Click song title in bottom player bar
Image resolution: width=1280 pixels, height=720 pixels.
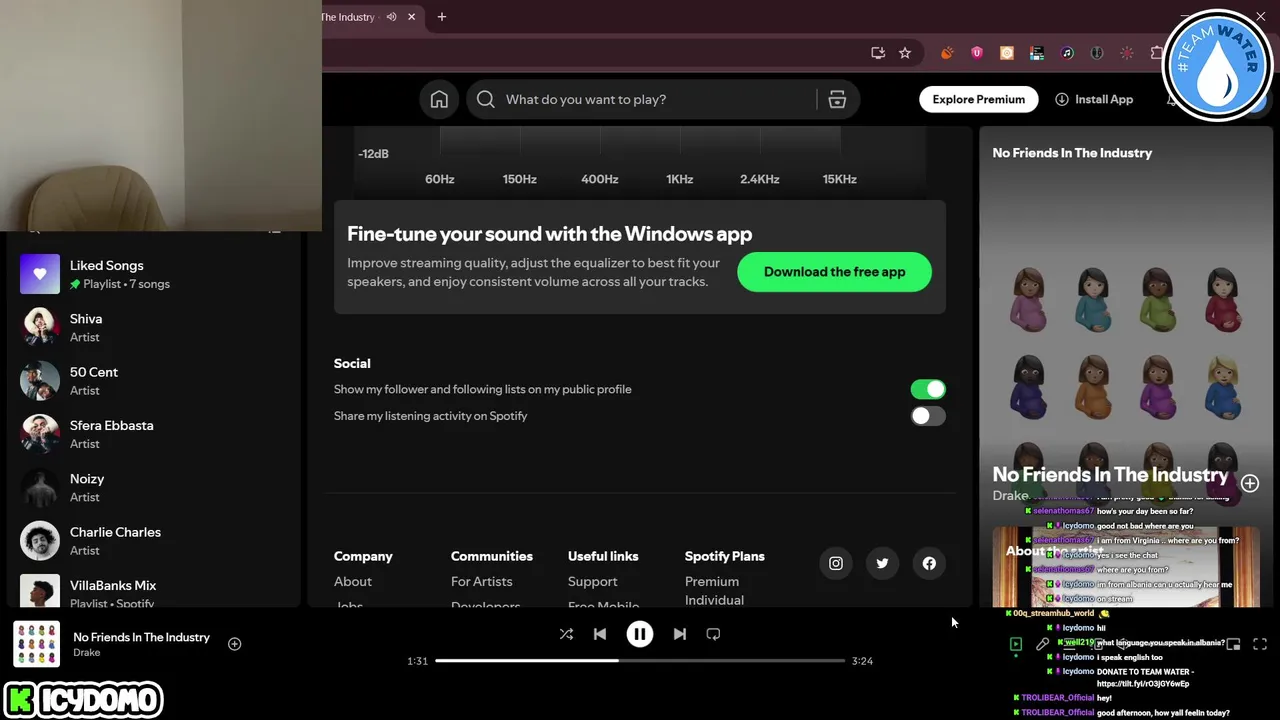pos(141,637)
